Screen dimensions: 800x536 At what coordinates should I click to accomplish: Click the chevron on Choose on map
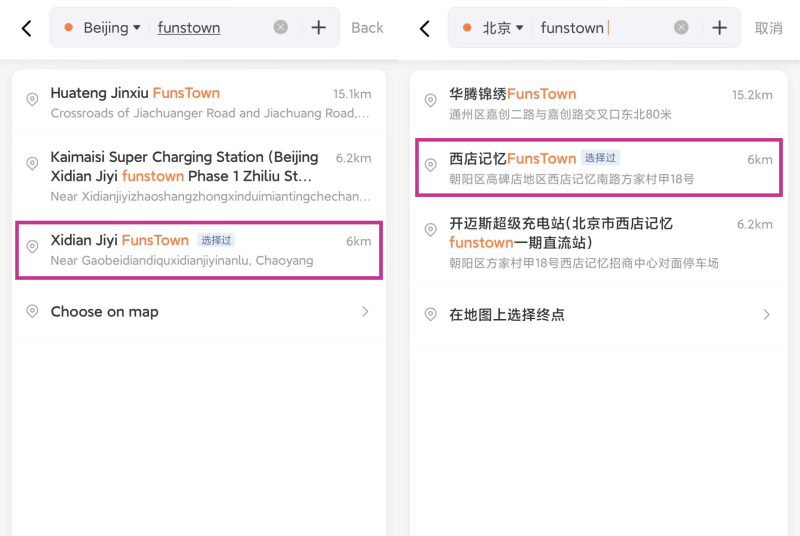click(x=365, y=312)
